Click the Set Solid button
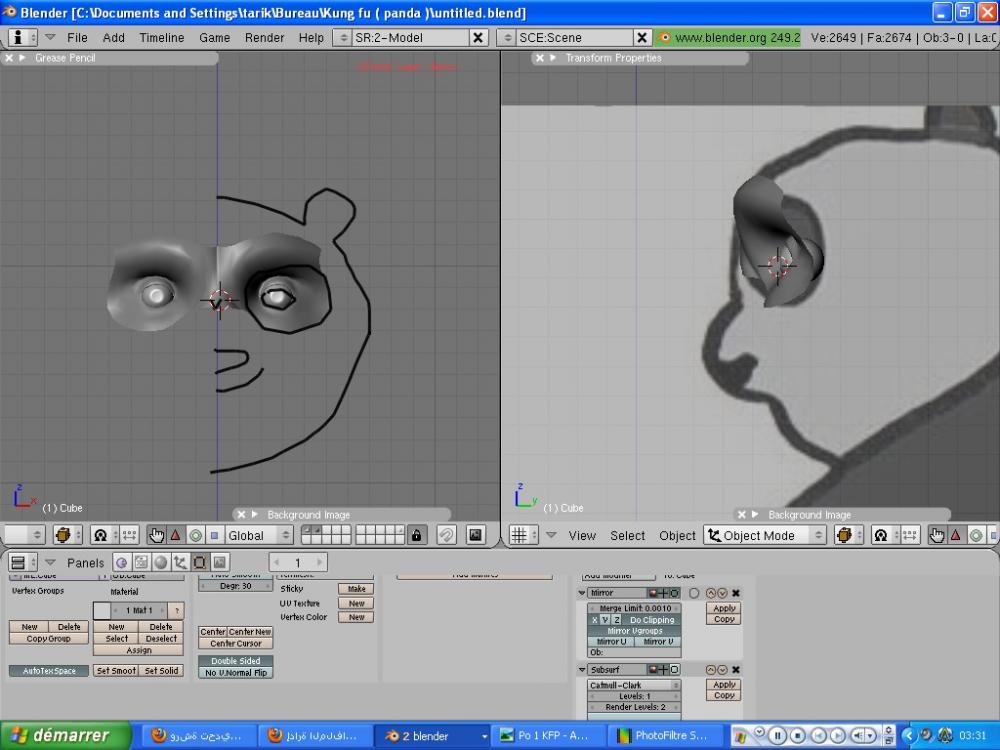The image size is (1000, 750). tap(161, 671)
